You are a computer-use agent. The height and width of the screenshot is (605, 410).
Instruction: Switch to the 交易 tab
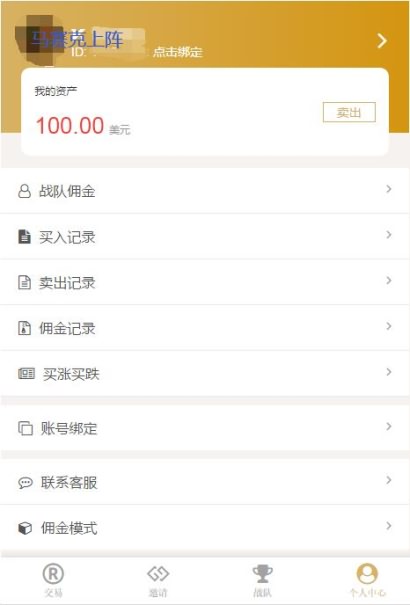coord(53,580)
